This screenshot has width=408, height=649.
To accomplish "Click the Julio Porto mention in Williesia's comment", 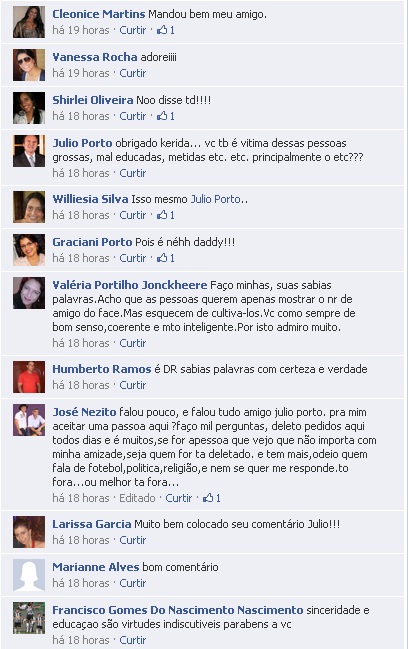I will tap(215, 199).
